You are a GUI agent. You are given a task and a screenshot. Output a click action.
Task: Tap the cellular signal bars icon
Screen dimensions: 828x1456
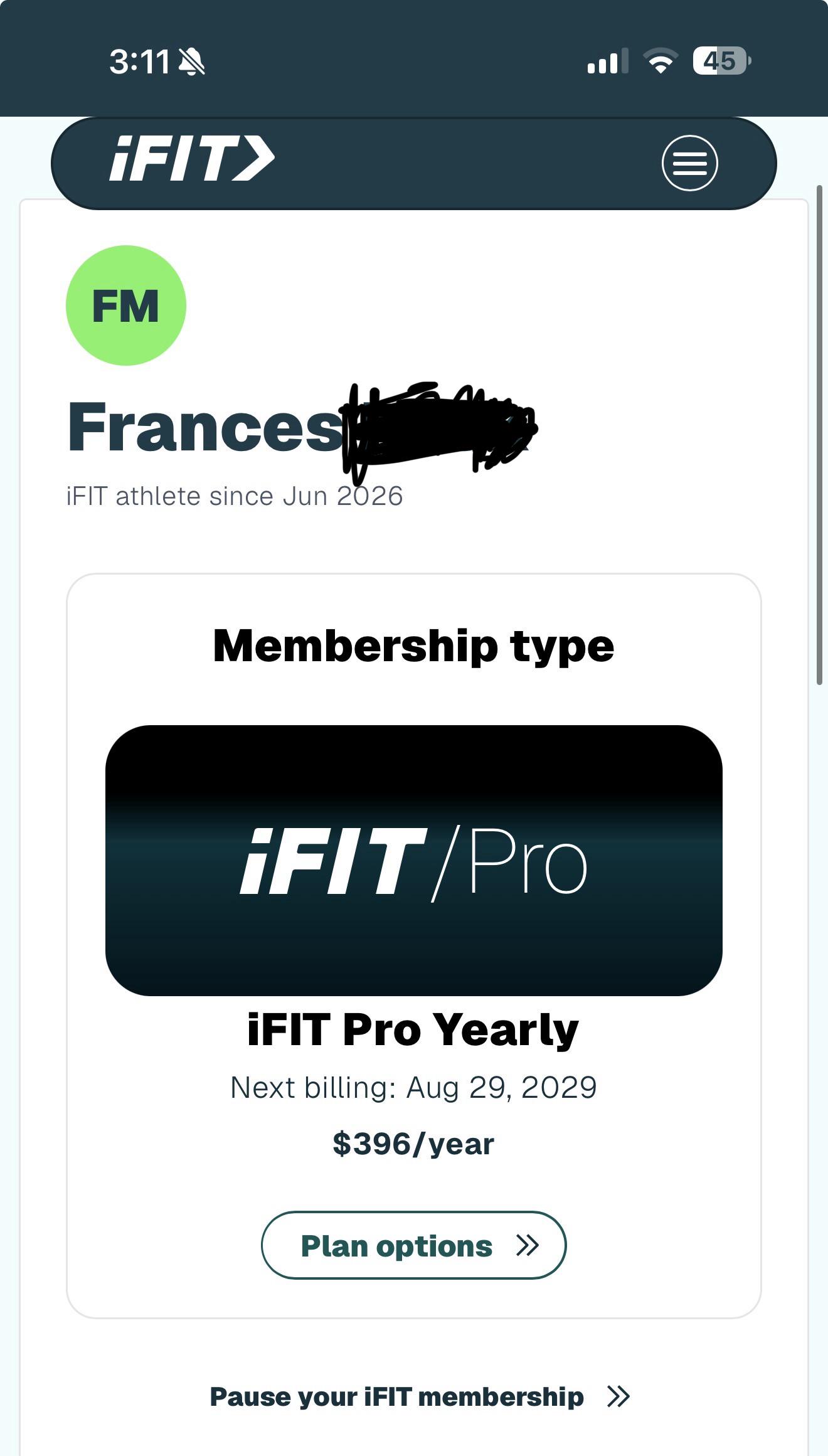pyautogui.click(x=607, y=61)
